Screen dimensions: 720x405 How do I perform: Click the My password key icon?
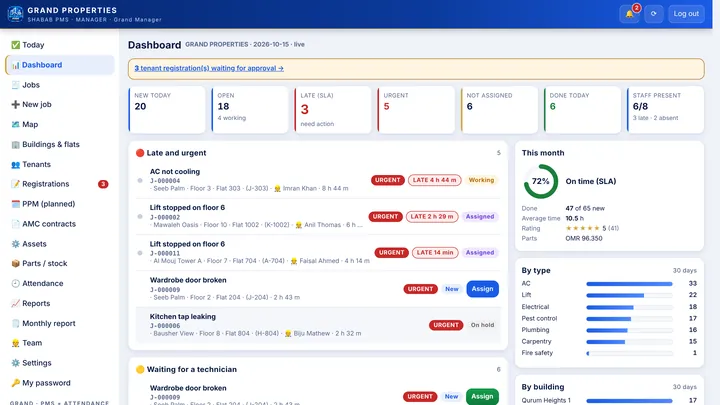click(x=16, y=383)
